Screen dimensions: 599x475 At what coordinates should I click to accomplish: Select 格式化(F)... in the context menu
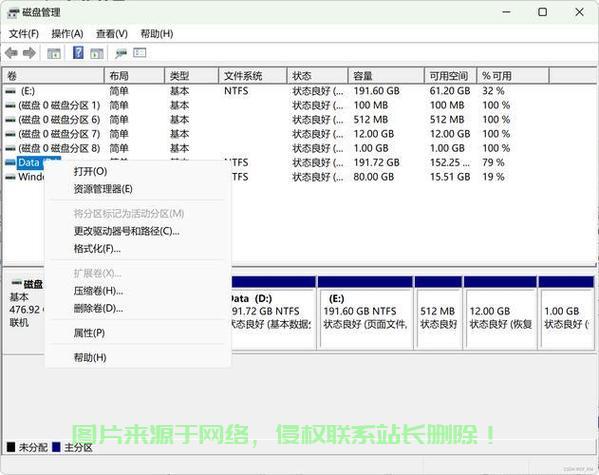pyautogui.click(x=138, y=249)
